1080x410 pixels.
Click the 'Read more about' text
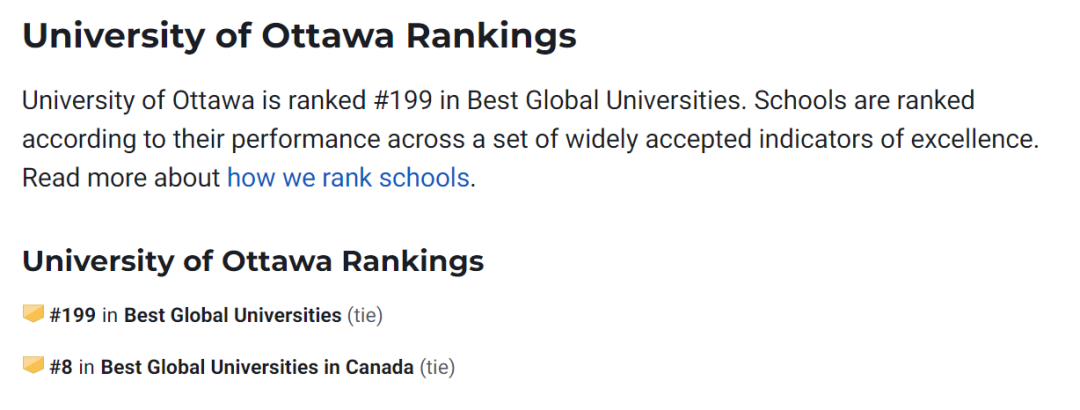point(121,178)
